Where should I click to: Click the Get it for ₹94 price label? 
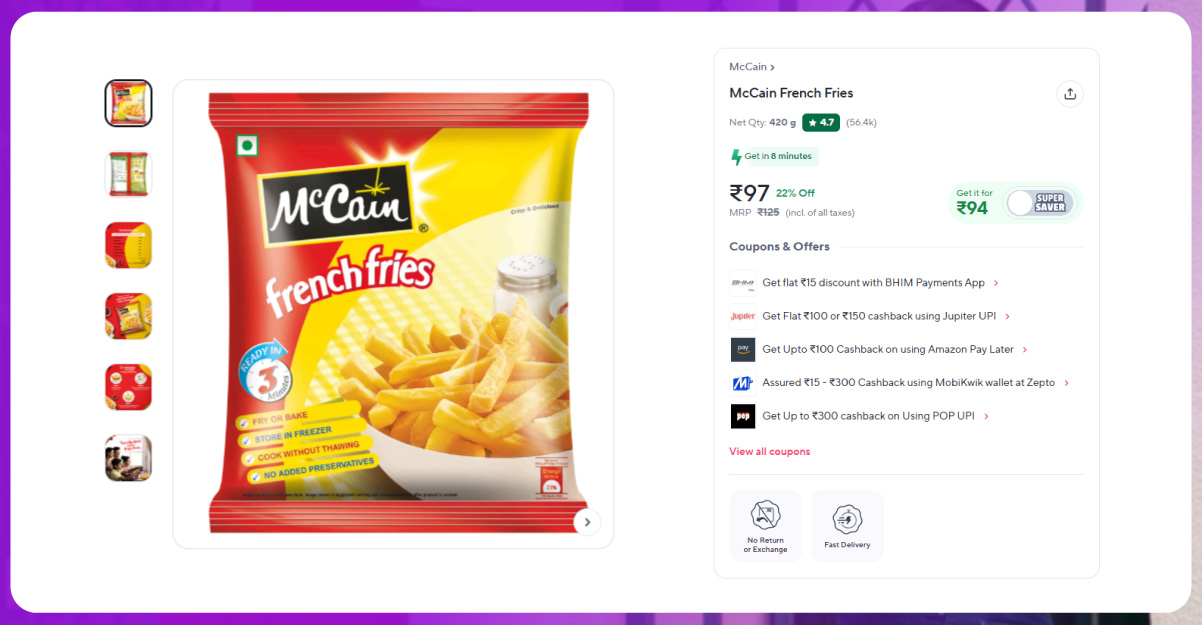point(974,203)
